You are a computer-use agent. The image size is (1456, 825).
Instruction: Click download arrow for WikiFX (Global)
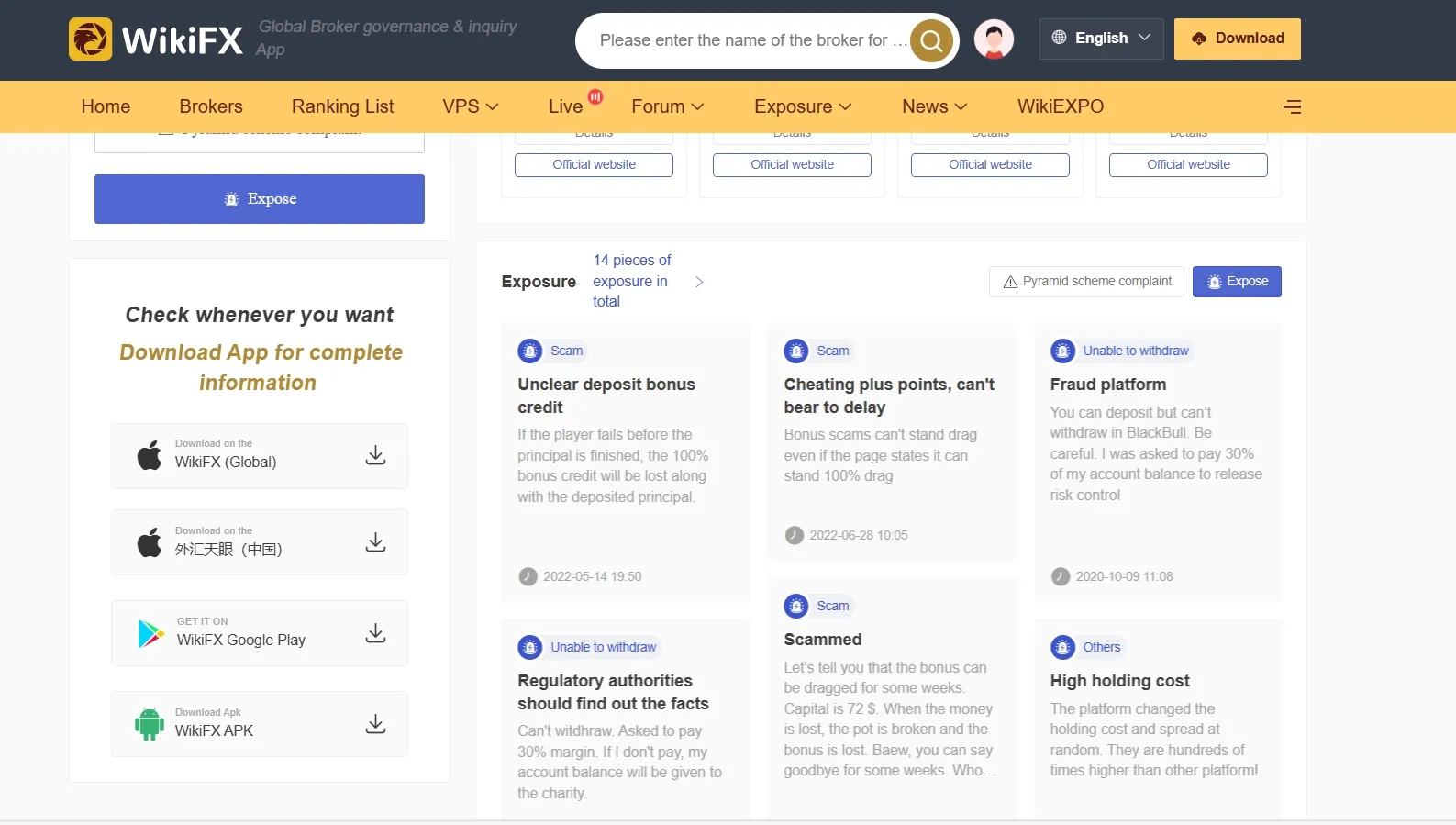pyautogui.click(x=375, y=455)
